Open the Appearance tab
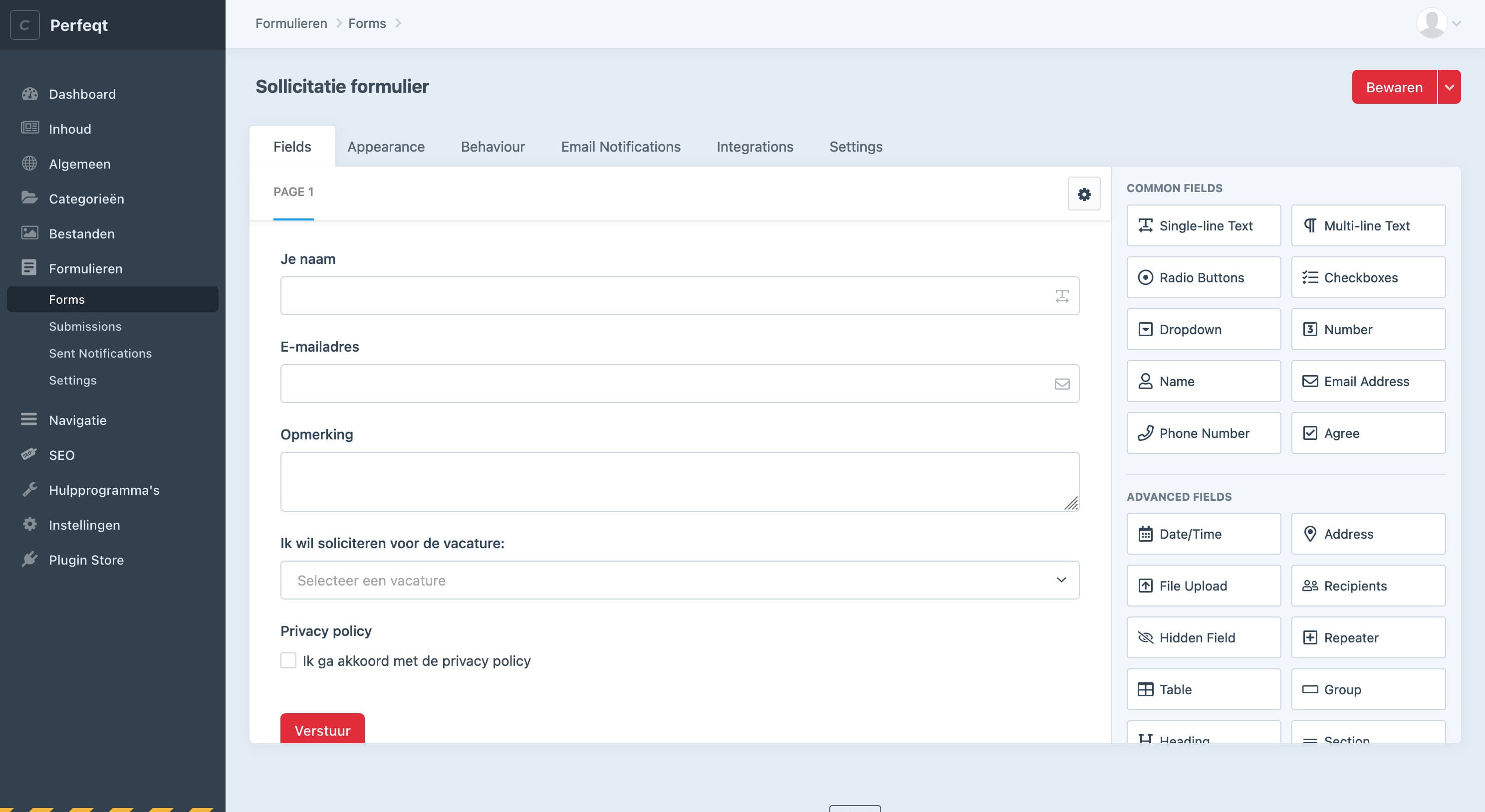The height and width of the screenshot is (812, 1485). point(386,146)
